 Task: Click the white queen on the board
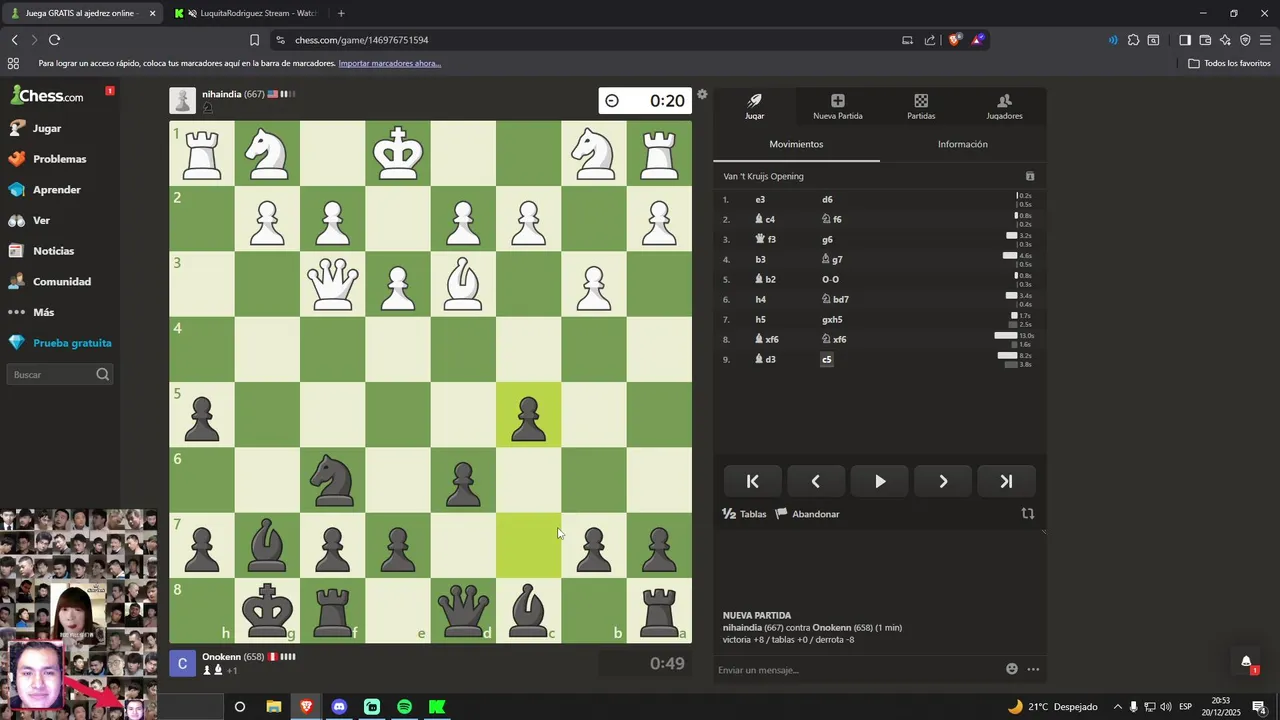click(x=333, y=285)
